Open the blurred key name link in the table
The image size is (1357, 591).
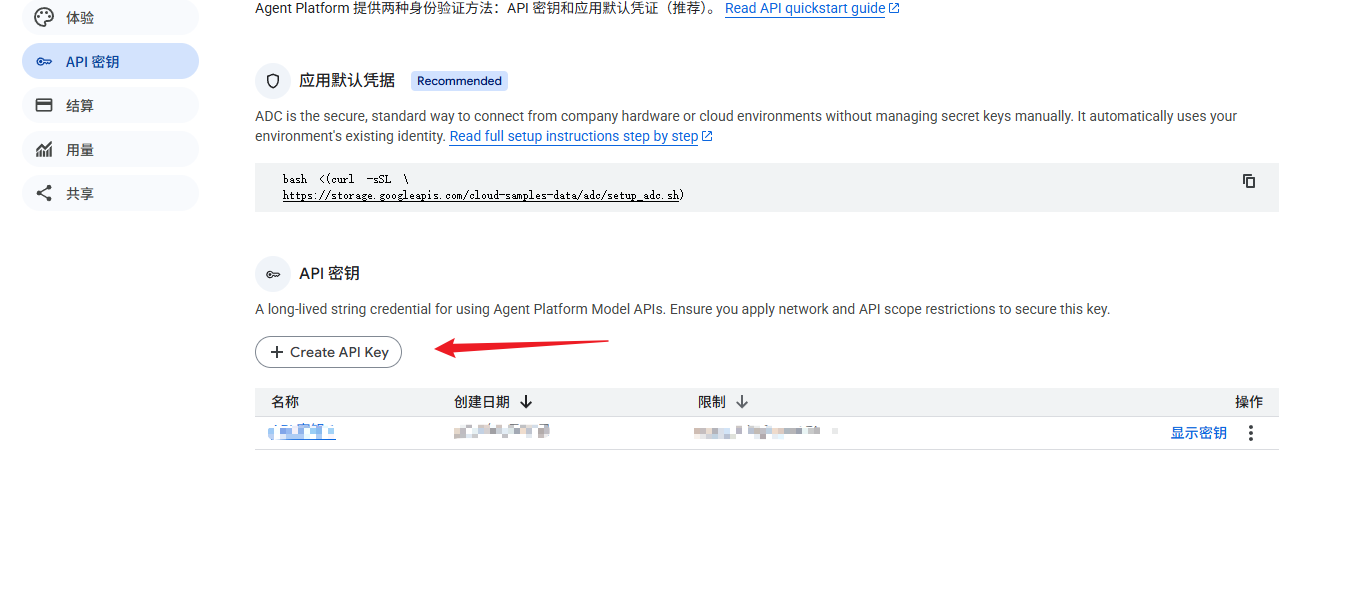pos(302,432)
